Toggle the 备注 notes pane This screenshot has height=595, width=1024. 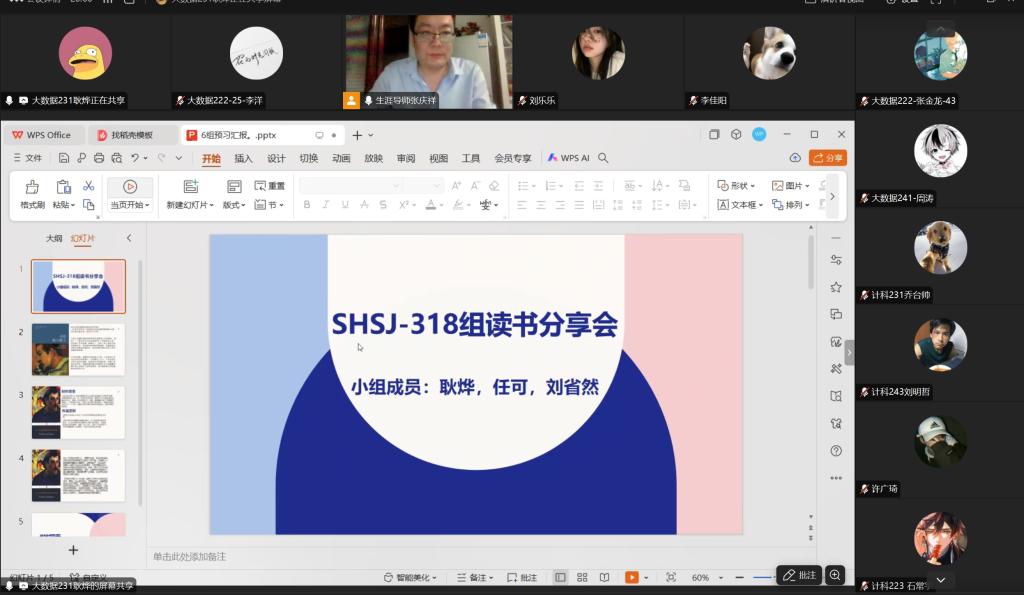pyautogui.click(x=472, y=578)
